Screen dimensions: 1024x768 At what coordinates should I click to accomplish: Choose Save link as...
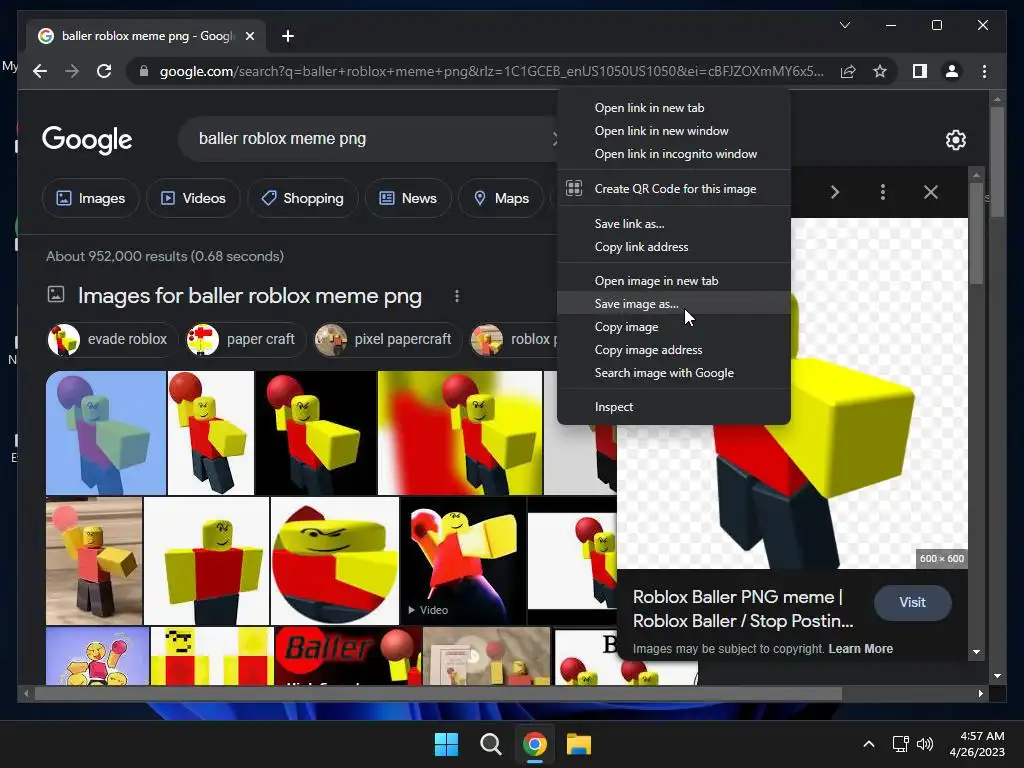pos(674,223)
